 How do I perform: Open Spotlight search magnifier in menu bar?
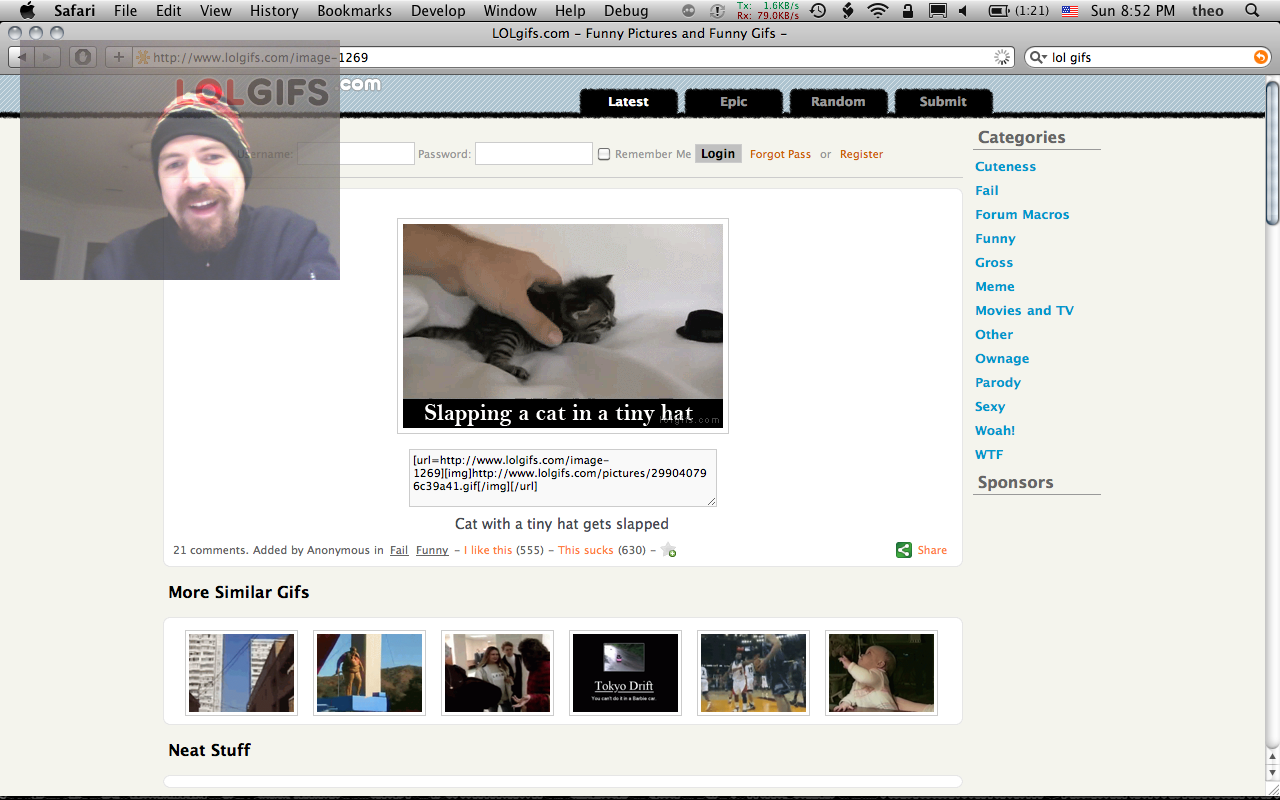point(1253,11)
